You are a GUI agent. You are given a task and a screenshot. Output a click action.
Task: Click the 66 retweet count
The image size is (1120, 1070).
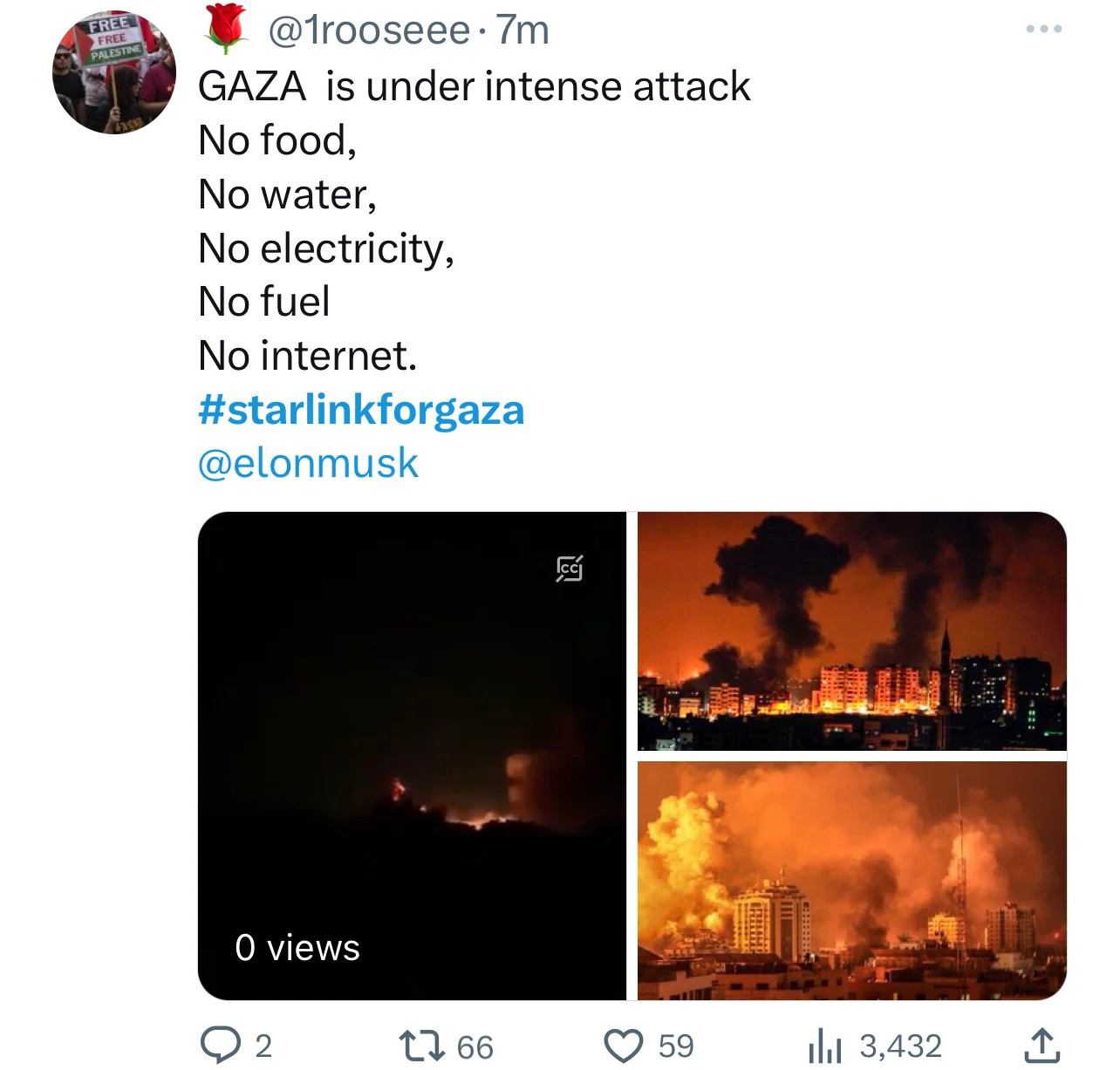(x=475, y=1046)
